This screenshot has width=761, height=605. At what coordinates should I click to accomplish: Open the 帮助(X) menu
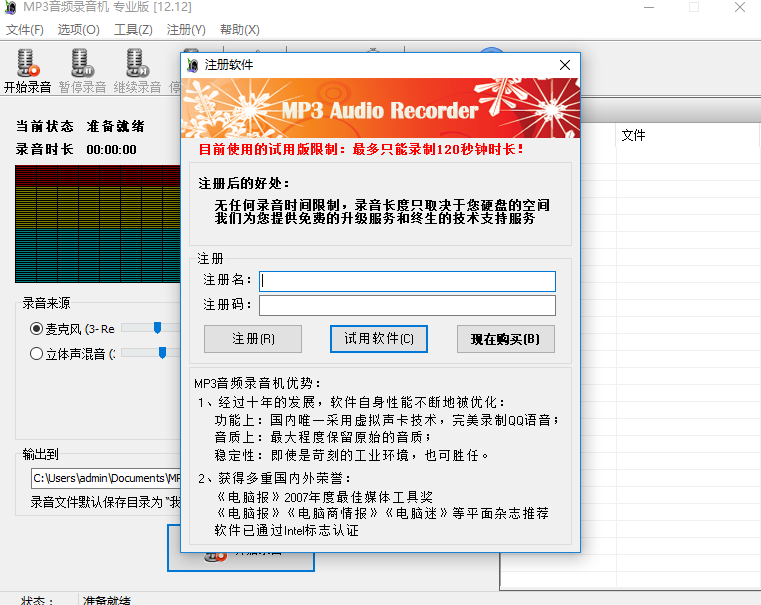[239, 30]
